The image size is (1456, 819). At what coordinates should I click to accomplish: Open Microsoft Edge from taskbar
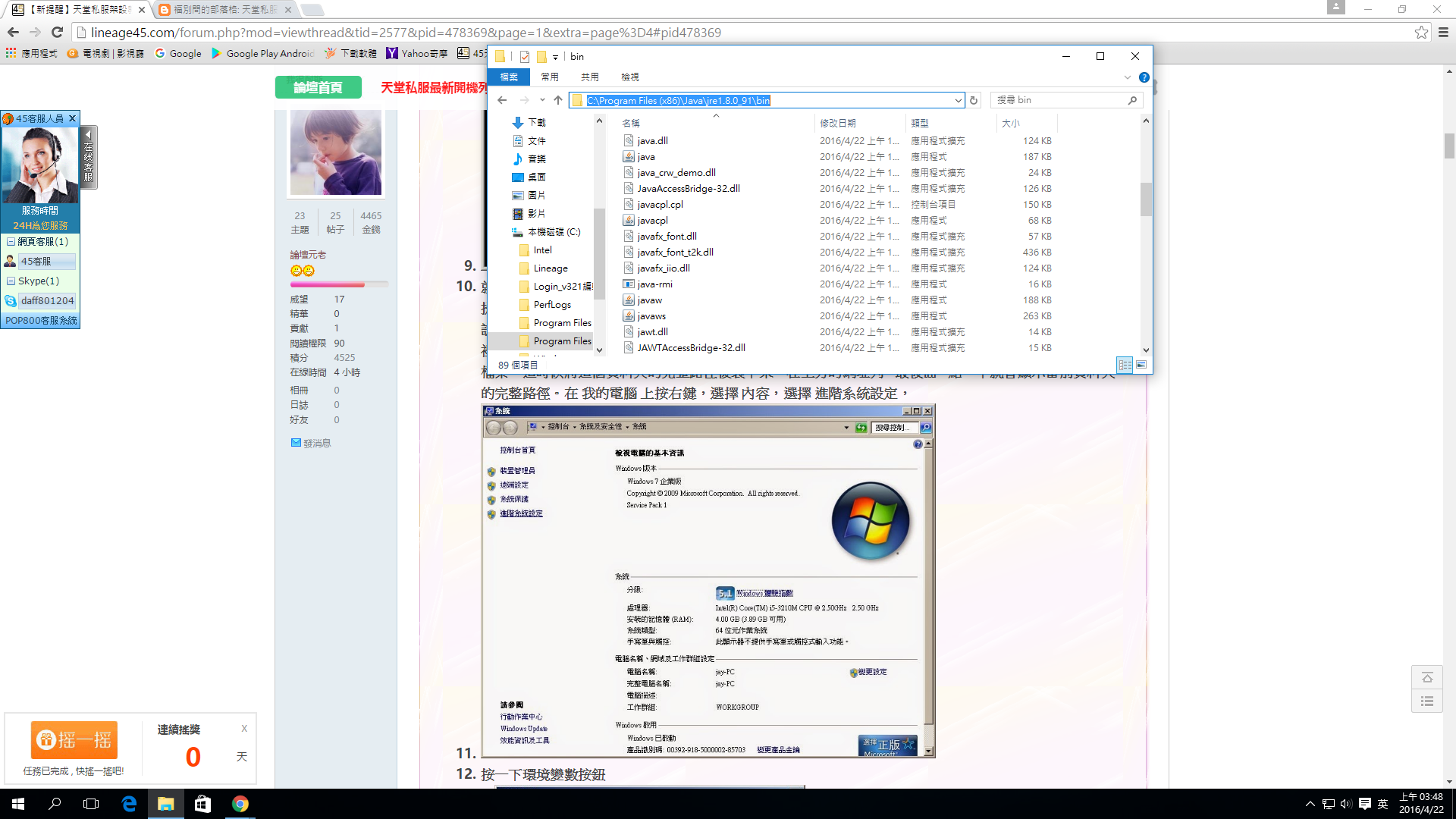click(129, 804)
